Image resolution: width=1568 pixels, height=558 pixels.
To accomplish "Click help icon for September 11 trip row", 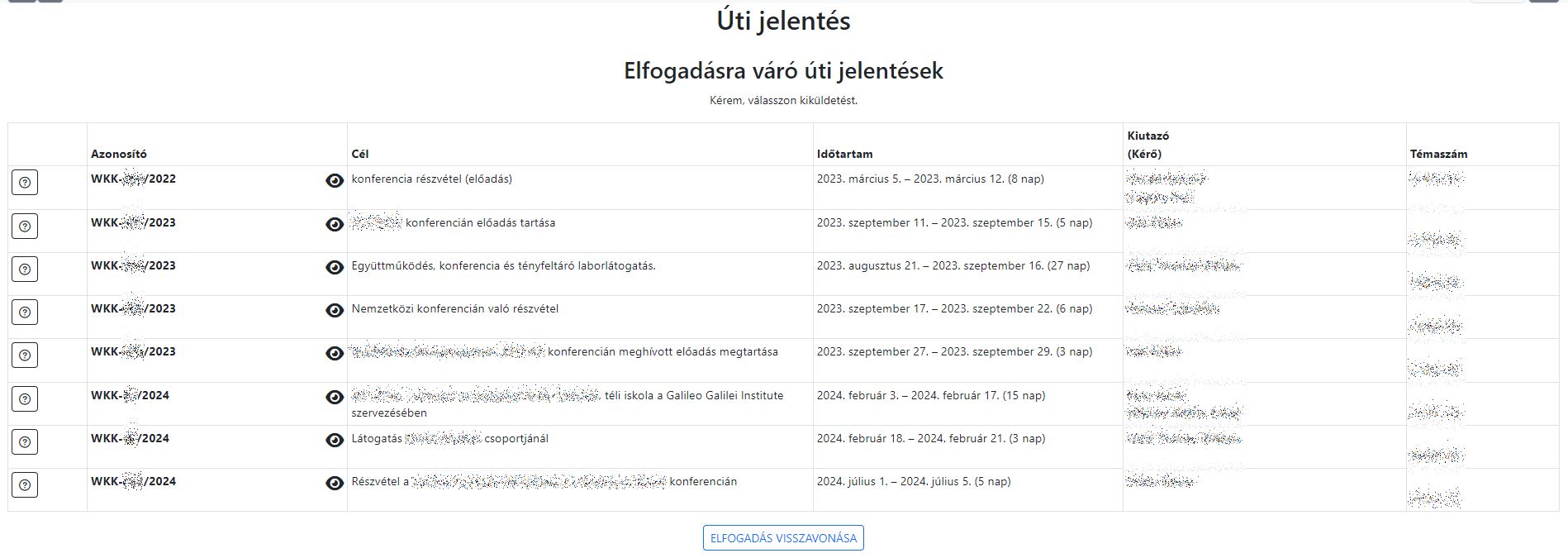I will 25,226.
